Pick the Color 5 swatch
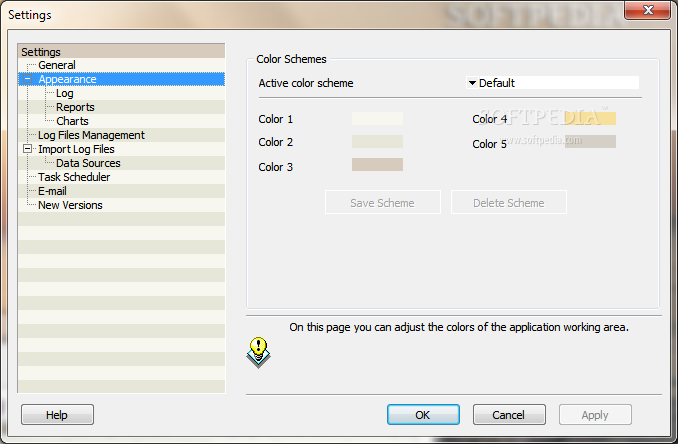 (x=590, y=141)
